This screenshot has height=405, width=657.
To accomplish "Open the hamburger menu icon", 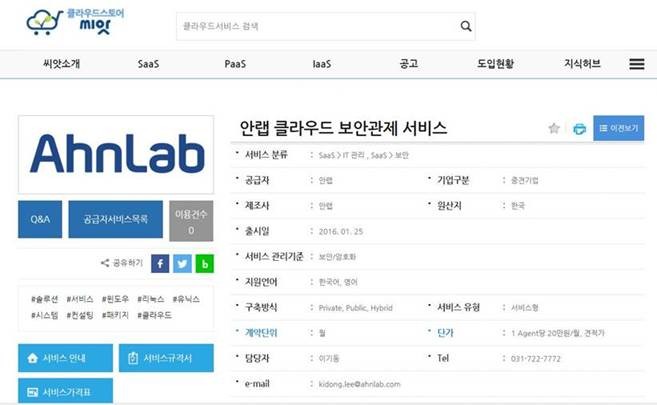I will (637, 64).
